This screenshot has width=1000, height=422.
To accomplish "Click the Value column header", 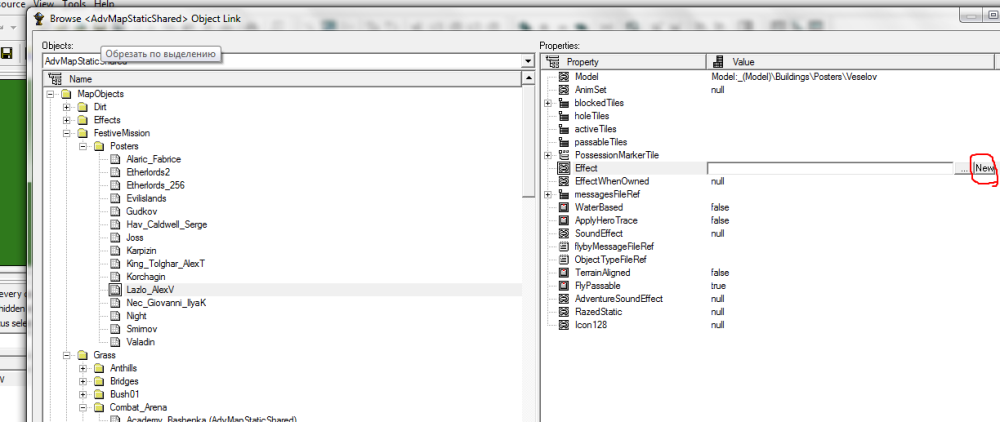I will (x=850, y=62).
